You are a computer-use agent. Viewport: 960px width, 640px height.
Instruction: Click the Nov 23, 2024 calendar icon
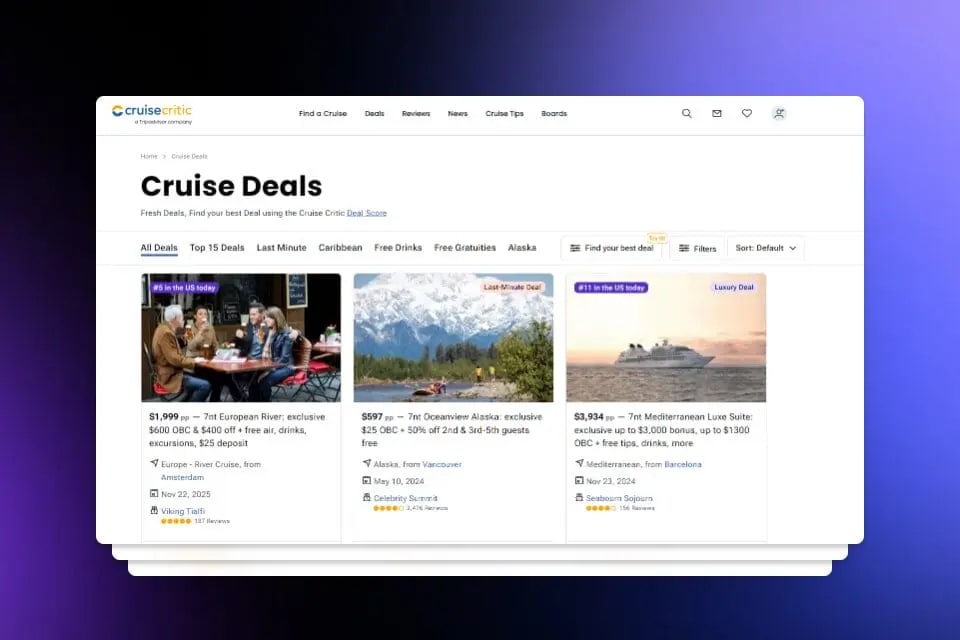click(x=579, y=480)
